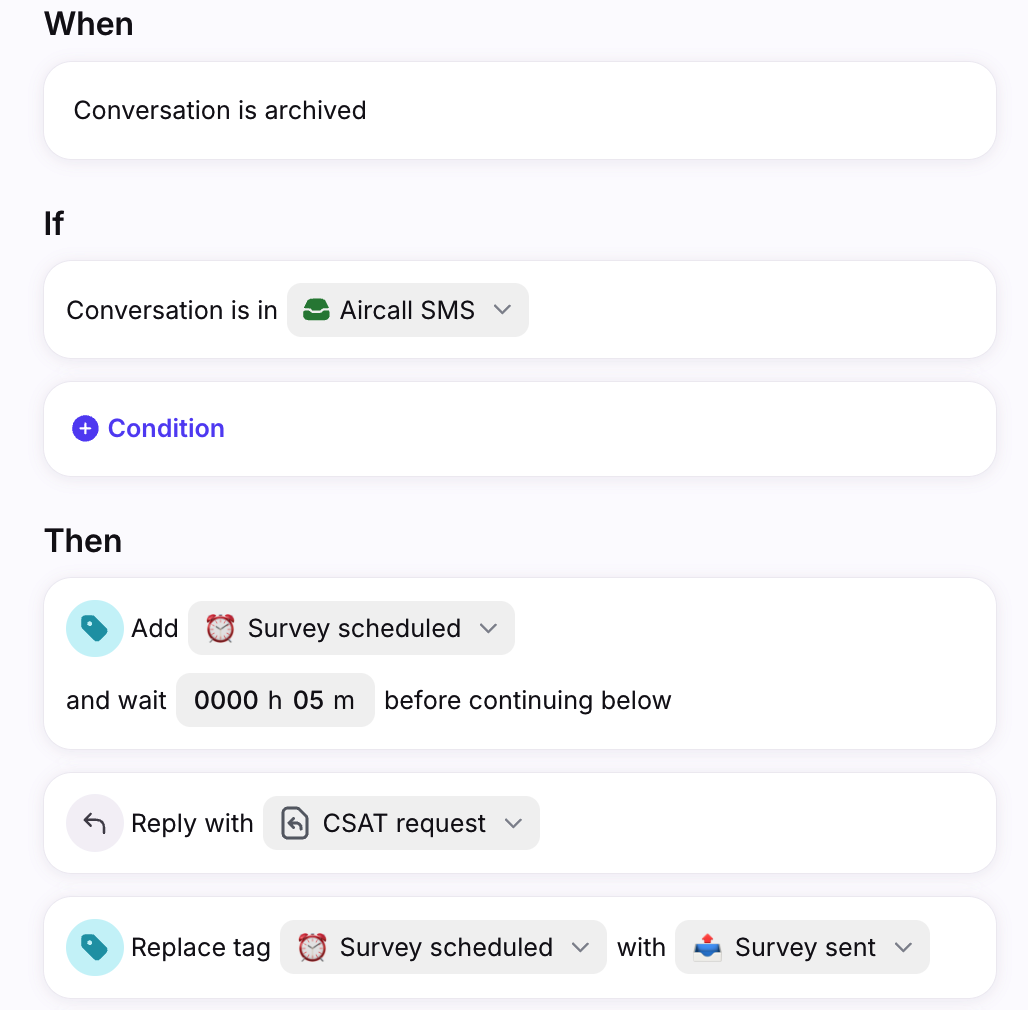Click the green Aircall SMS inbox icon

pos(316,310)
